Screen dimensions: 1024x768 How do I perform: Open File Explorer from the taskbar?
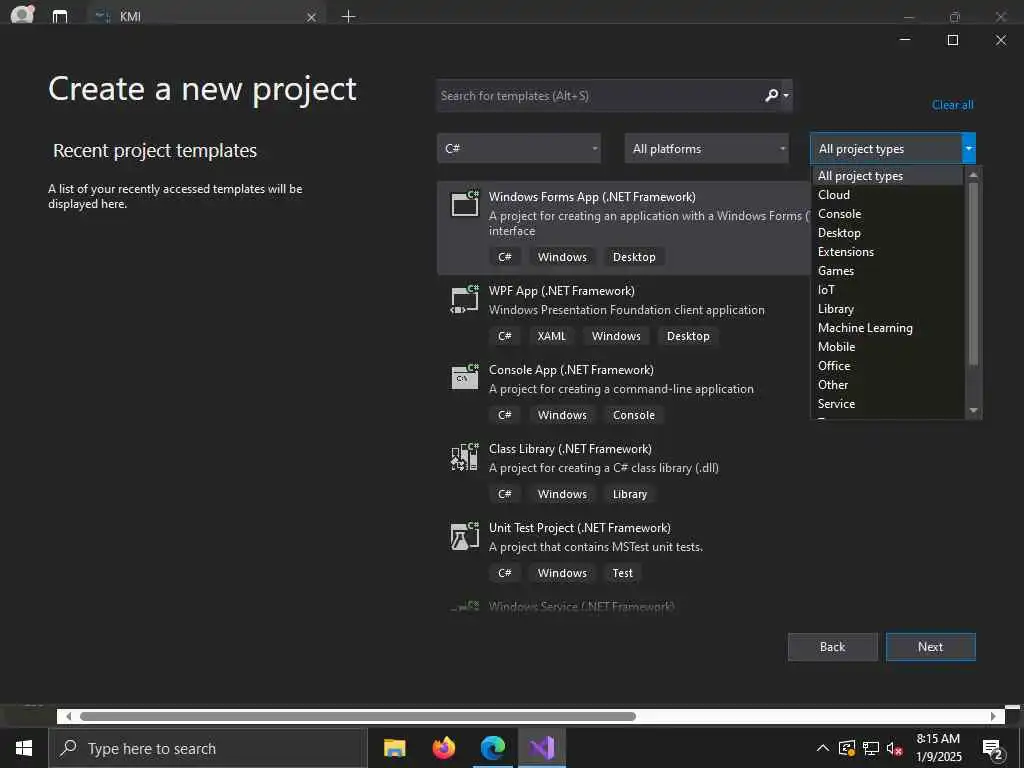394,748
